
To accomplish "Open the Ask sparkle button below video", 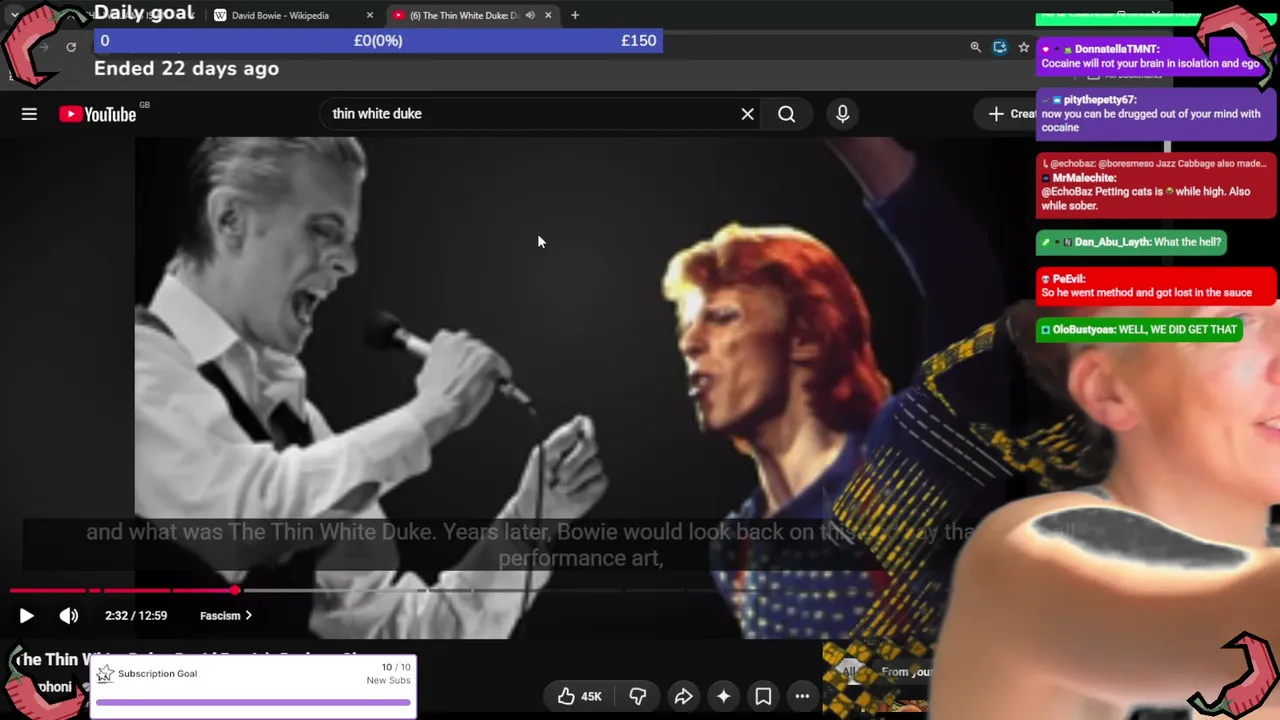I will [724, 696].
